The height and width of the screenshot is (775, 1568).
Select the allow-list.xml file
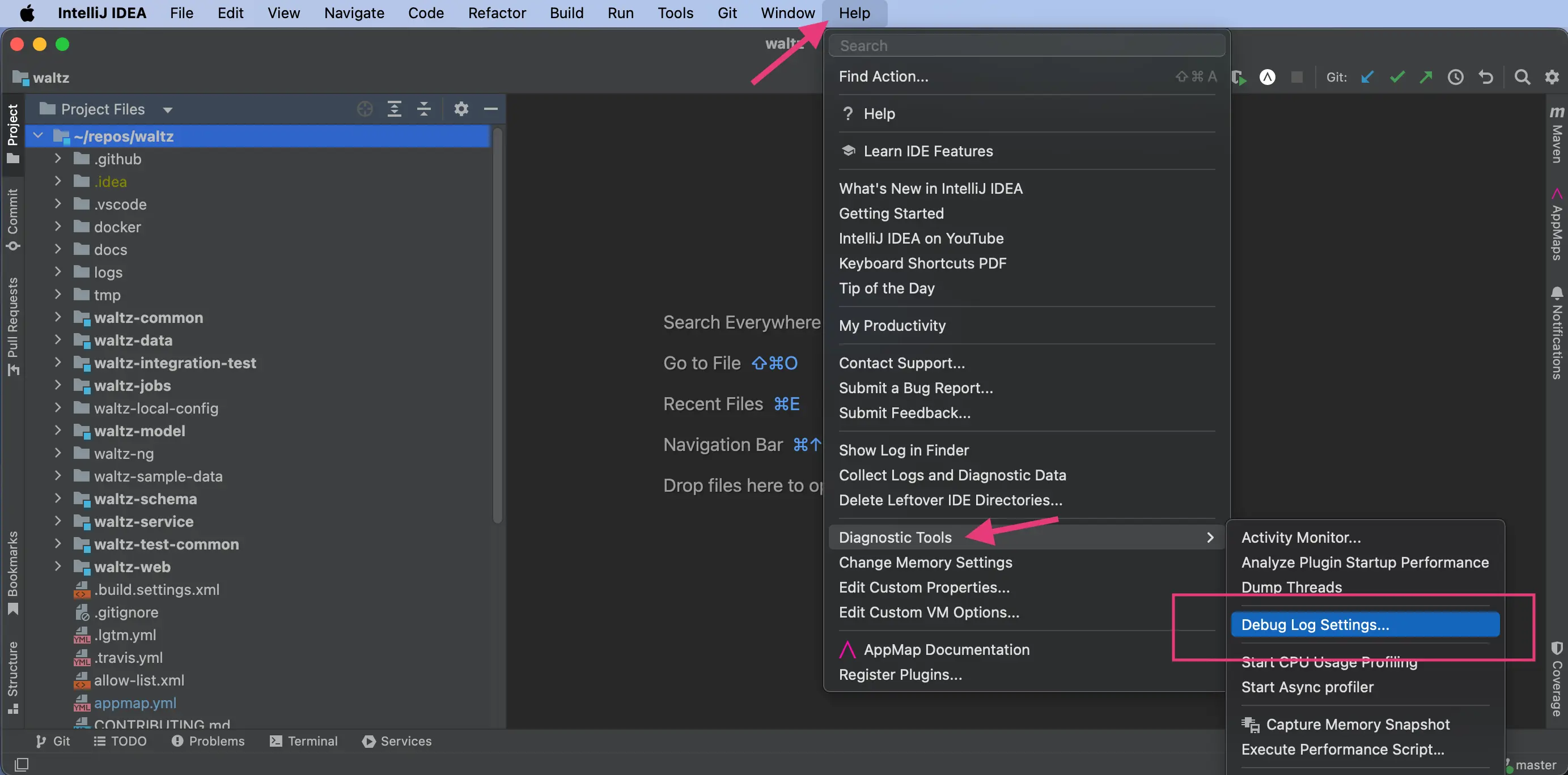pos(139,680)
